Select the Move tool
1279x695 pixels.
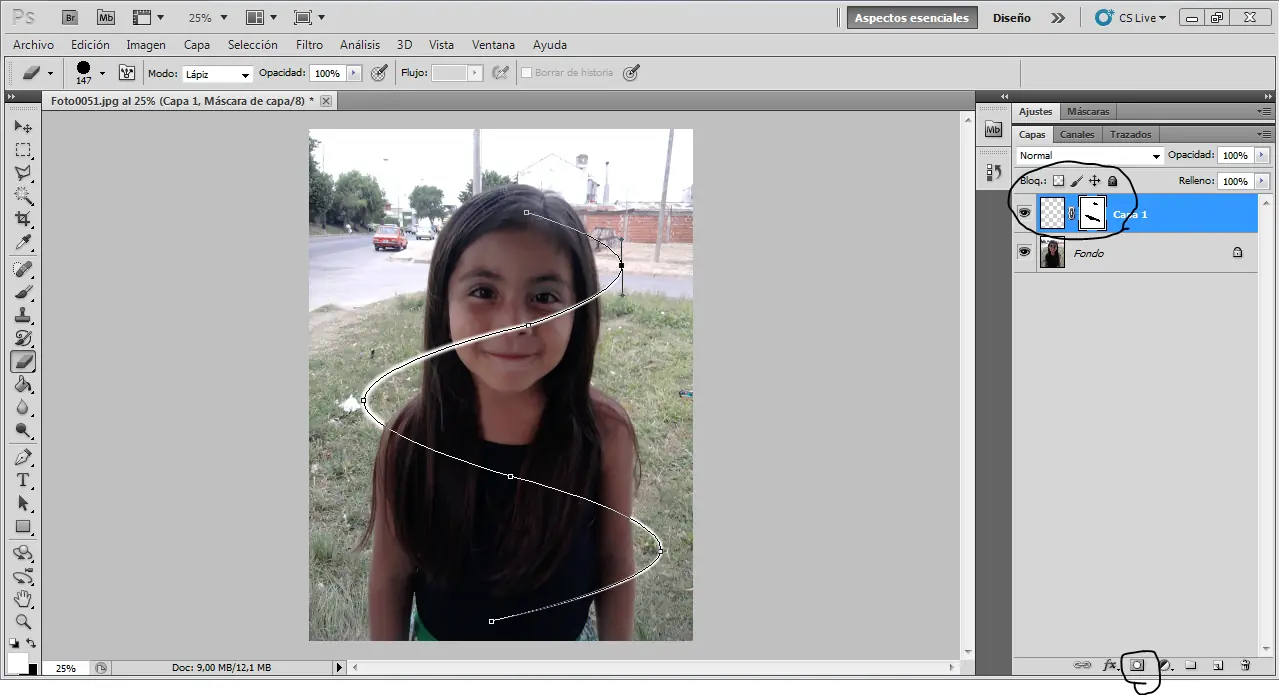(x=23, y=127)
